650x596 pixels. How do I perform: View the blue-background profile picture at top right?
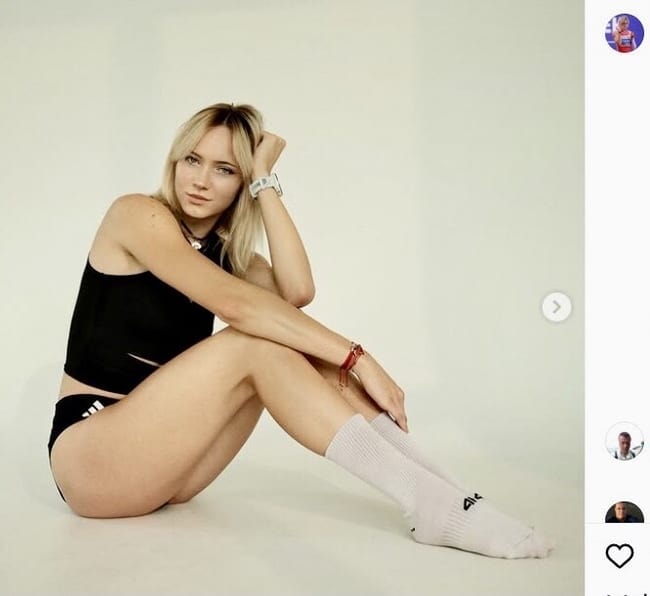(624, 33)
